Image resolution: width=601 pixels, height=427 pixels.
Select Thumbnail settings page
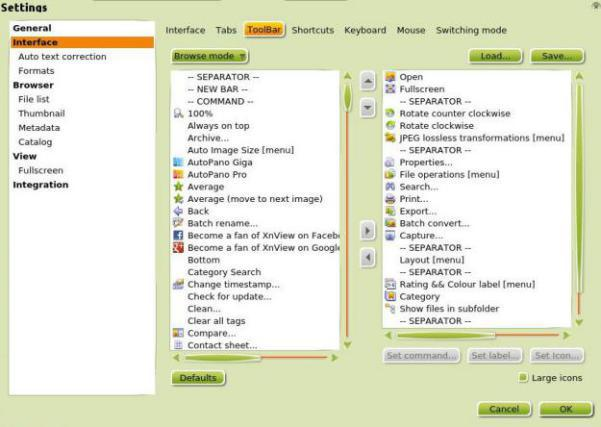click(42, 113)
